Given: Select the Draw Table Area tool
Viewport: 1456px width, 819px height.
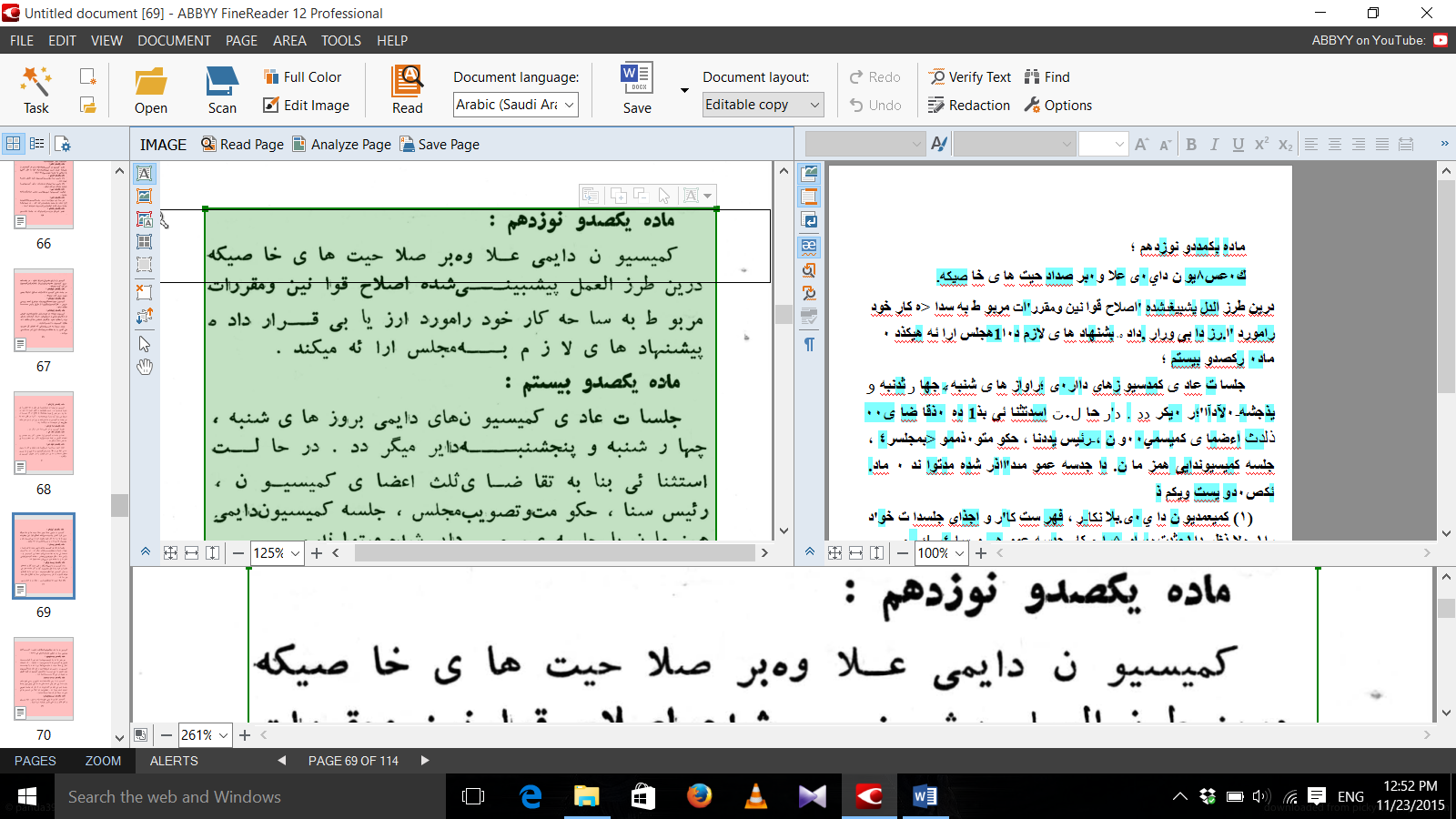Looking at the screenshot, I should (144, 241).
